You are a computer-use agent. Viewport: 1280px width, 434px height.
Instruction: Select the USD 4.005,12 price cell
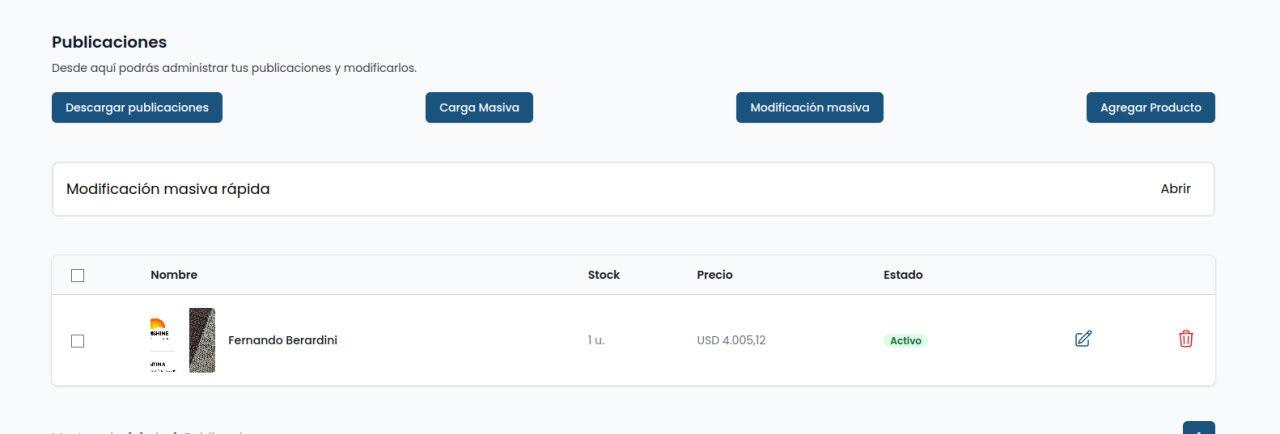(x=731, y=341)
